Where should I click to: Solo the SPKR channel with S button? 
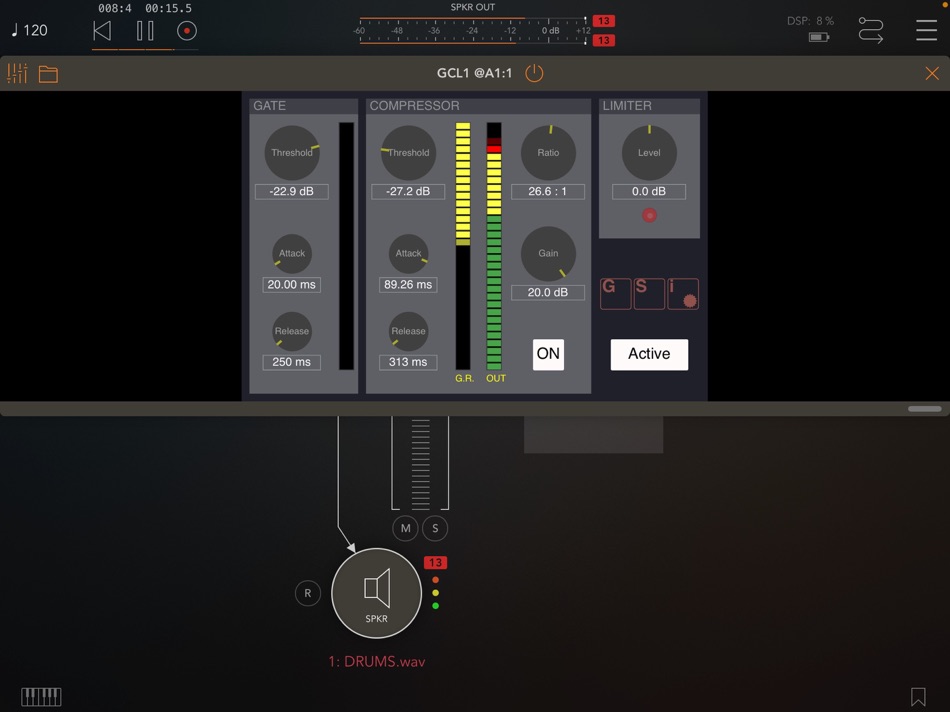tap(434, 528)
